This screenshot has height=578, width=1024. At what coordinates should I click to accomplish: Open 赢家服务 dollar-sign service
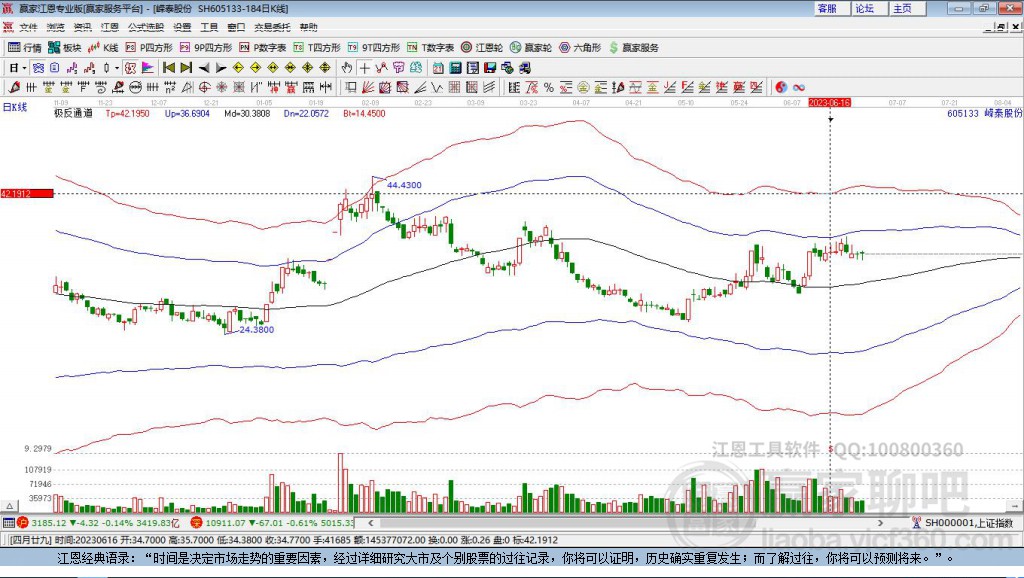click(634, 48)
